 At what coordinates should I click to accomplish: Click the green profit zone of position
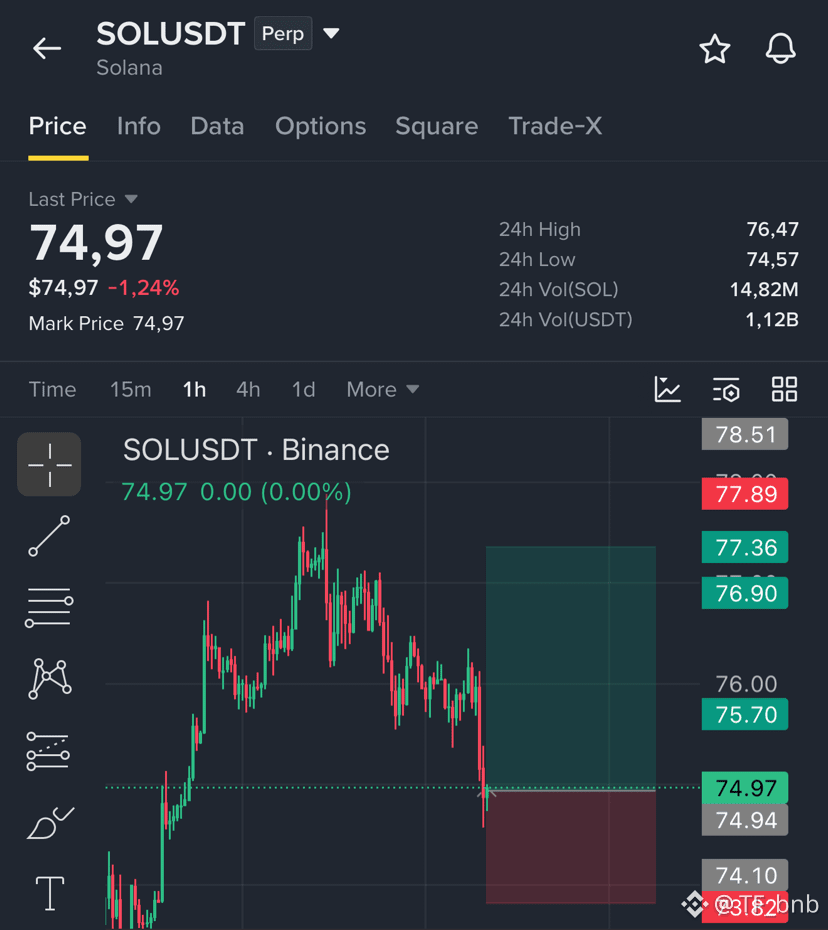(x=571, y=668)
